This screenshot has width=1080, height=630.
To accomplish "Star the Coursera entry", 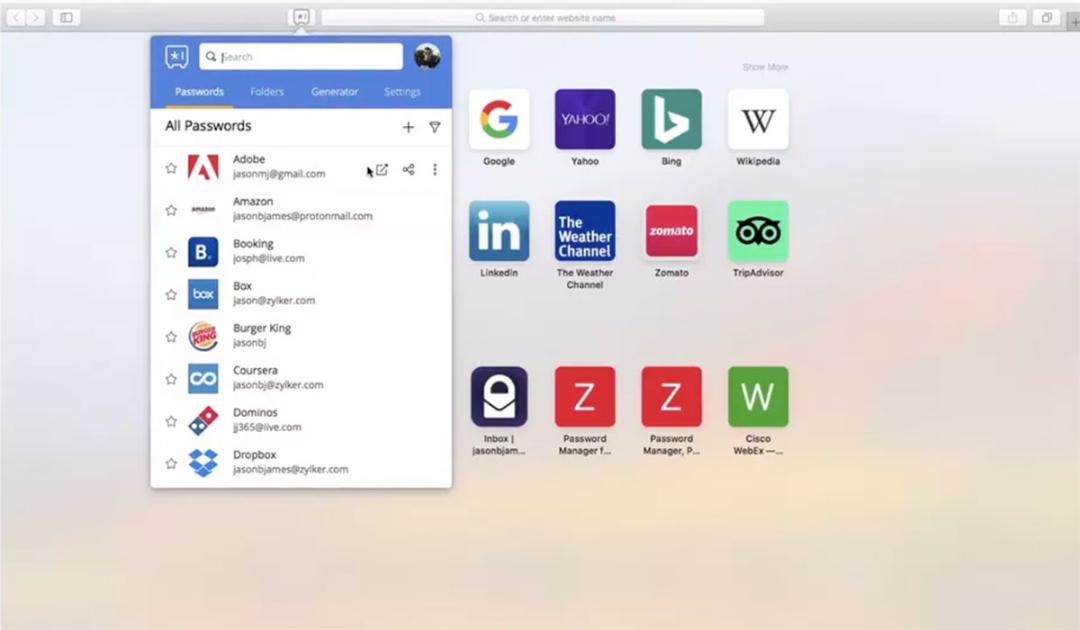I will coord(172,379).
